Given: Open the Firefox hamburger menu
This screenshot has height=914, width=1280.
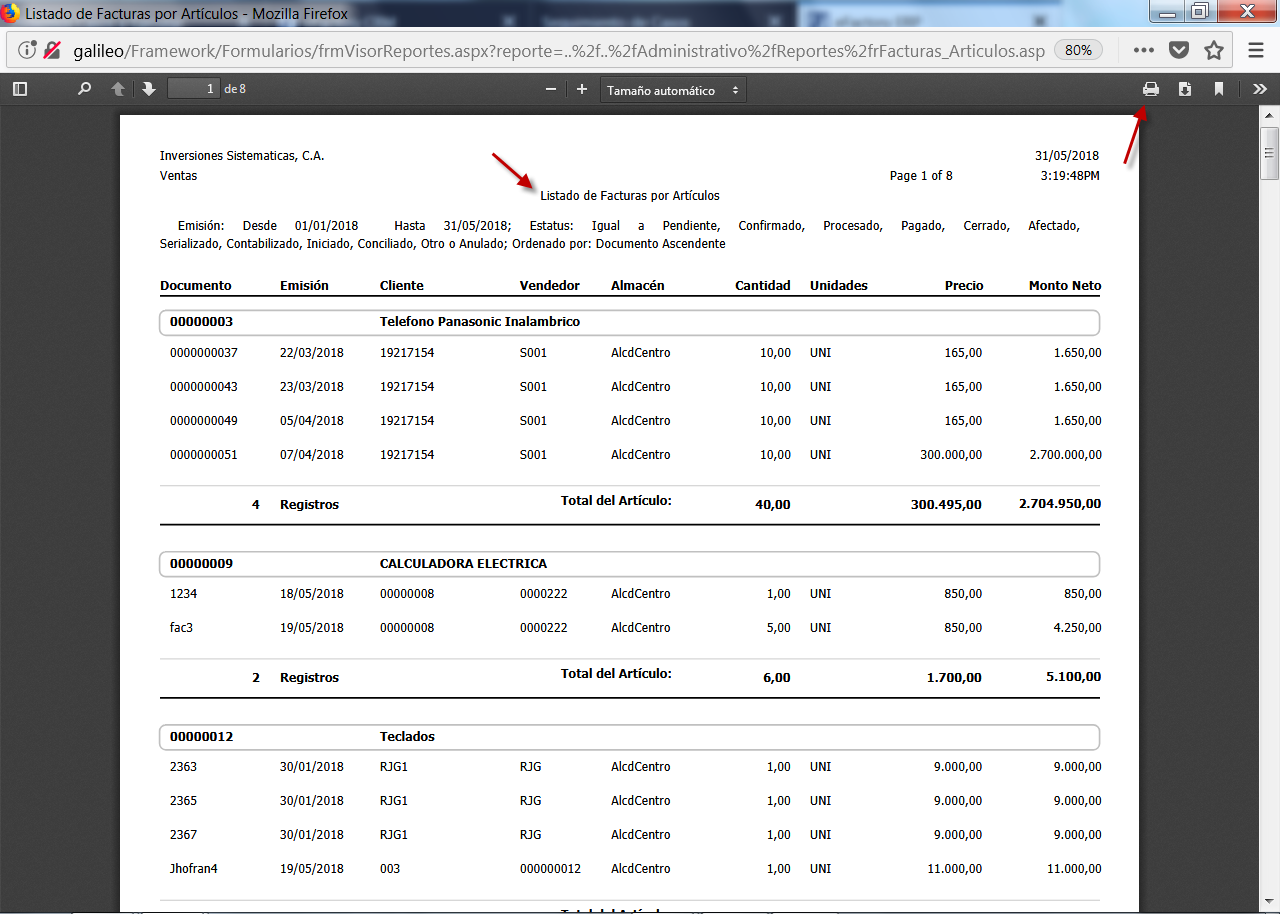Looking at the screenshot, I should tap(1256, 50).
